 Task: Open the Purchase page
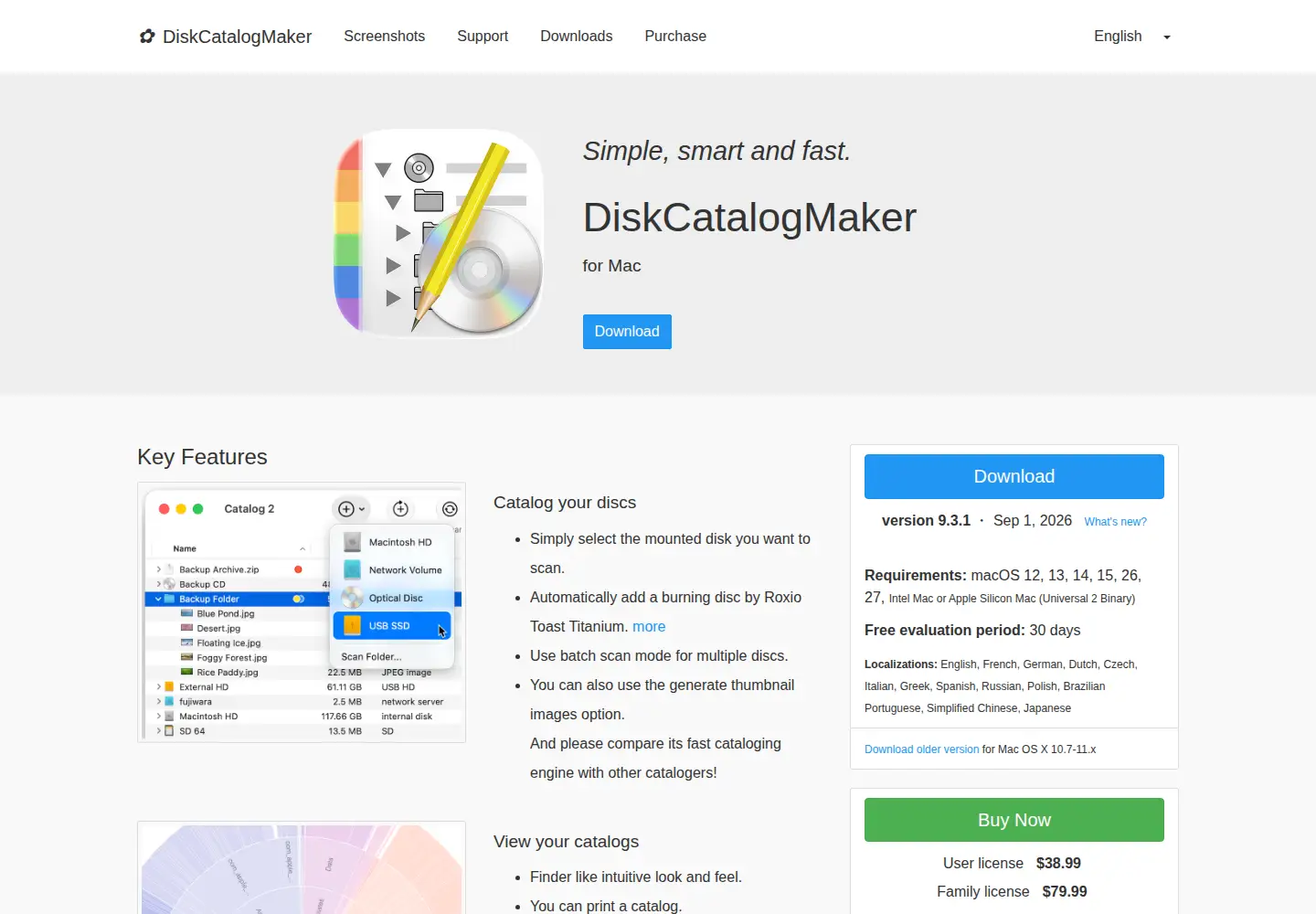pyautogui.click(x=675, y=37)
